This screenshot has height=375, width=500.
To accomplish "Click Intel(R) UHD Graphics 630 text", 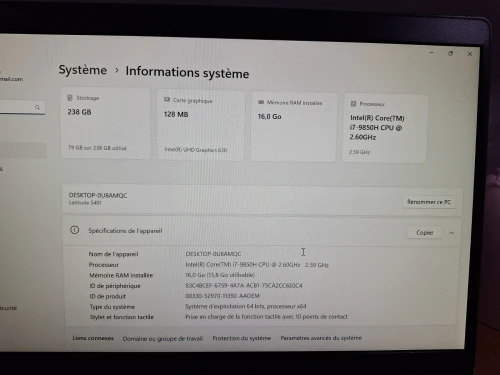I will 196,150.
